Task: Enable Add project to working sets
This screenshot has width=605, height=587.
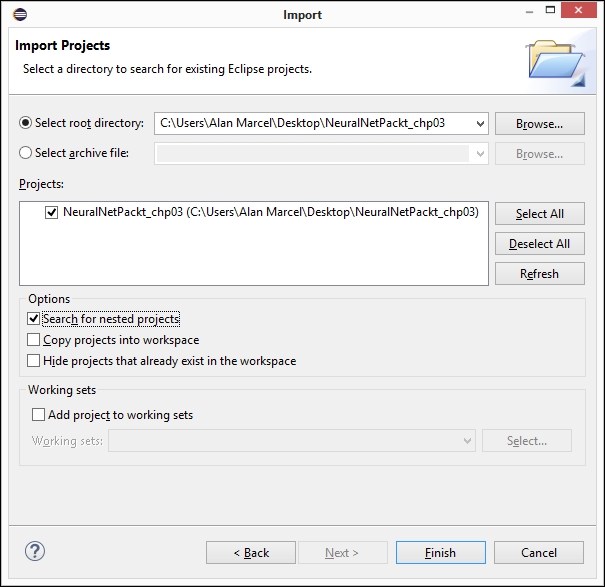Action: point(39,415)
